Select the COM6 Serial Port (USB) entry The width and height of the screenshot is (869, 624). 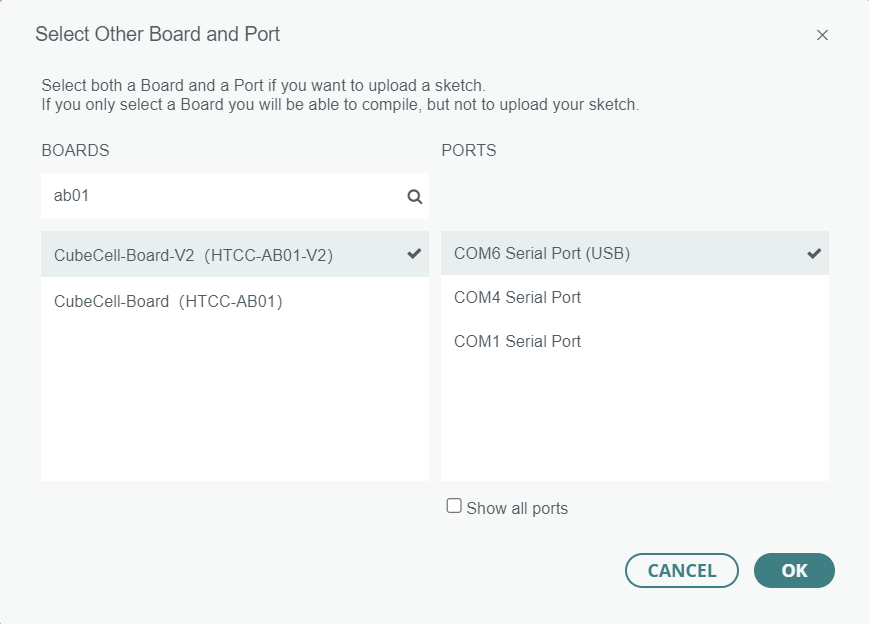542,253
